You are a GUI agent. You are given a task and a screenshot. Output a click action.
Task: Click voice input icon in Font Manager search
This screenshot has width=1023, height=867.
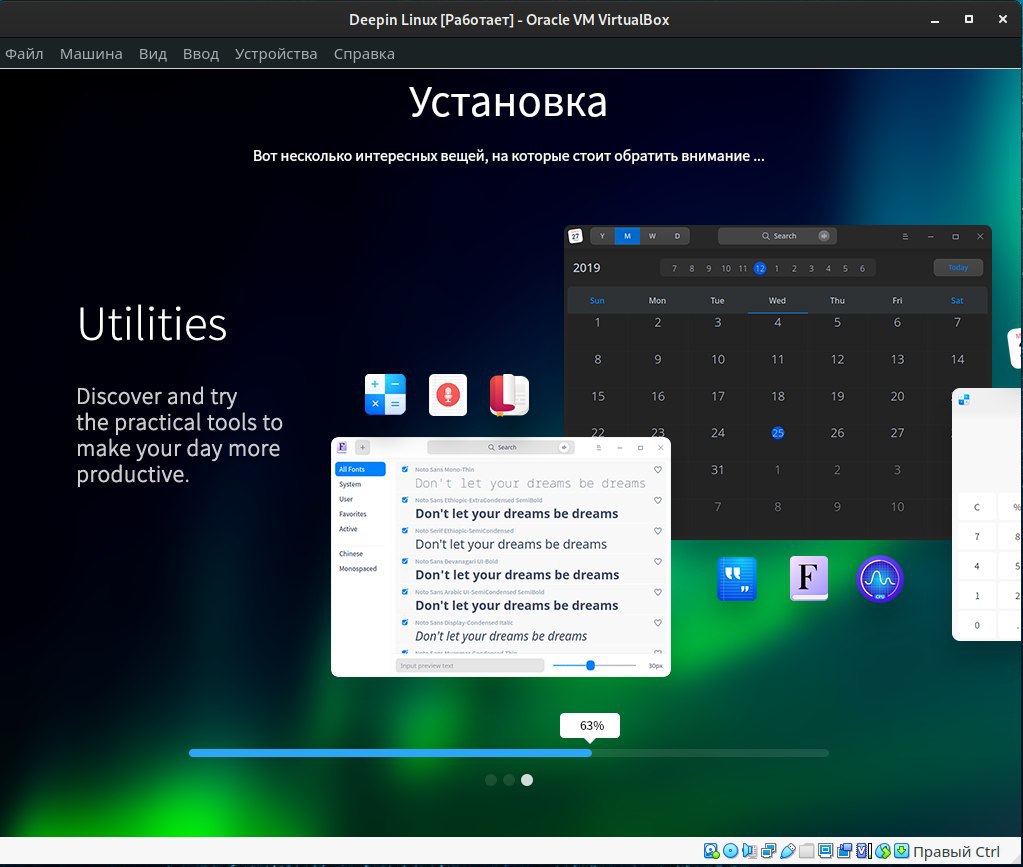pyautogui.click(x=564, y=447)
